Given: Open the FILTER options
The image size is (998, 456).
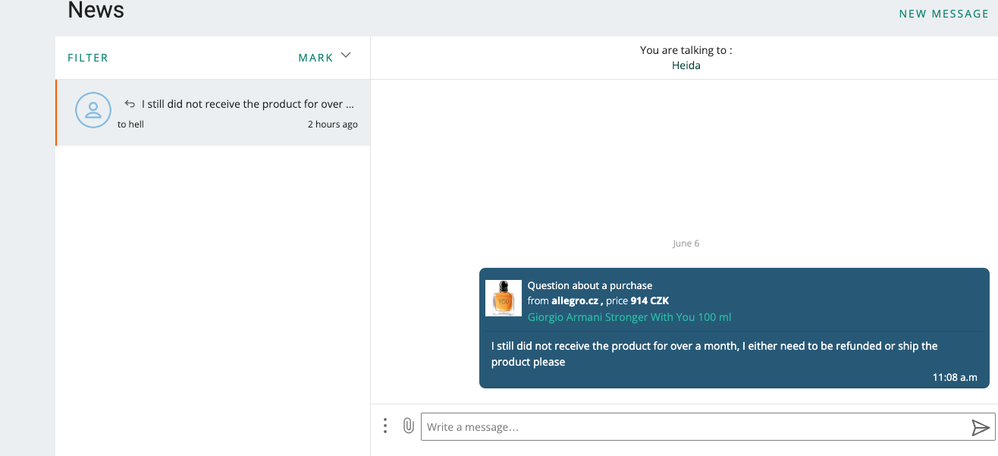Looking at the screenshot, I should click(x=88, y=58).
